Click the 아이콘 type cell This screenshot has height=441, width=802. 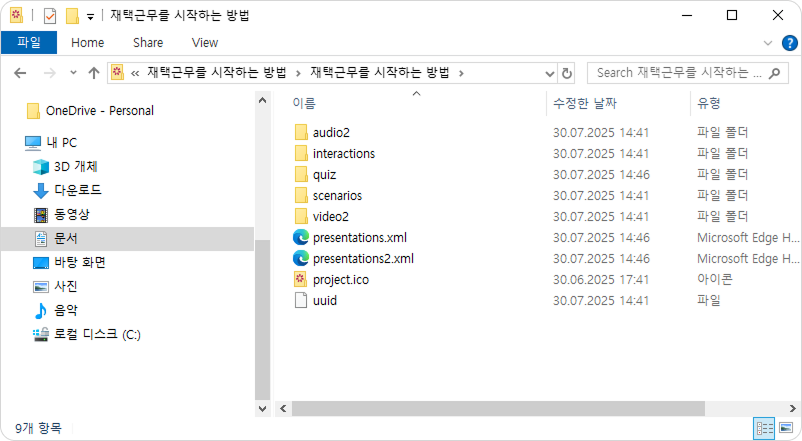click(715, 279)
